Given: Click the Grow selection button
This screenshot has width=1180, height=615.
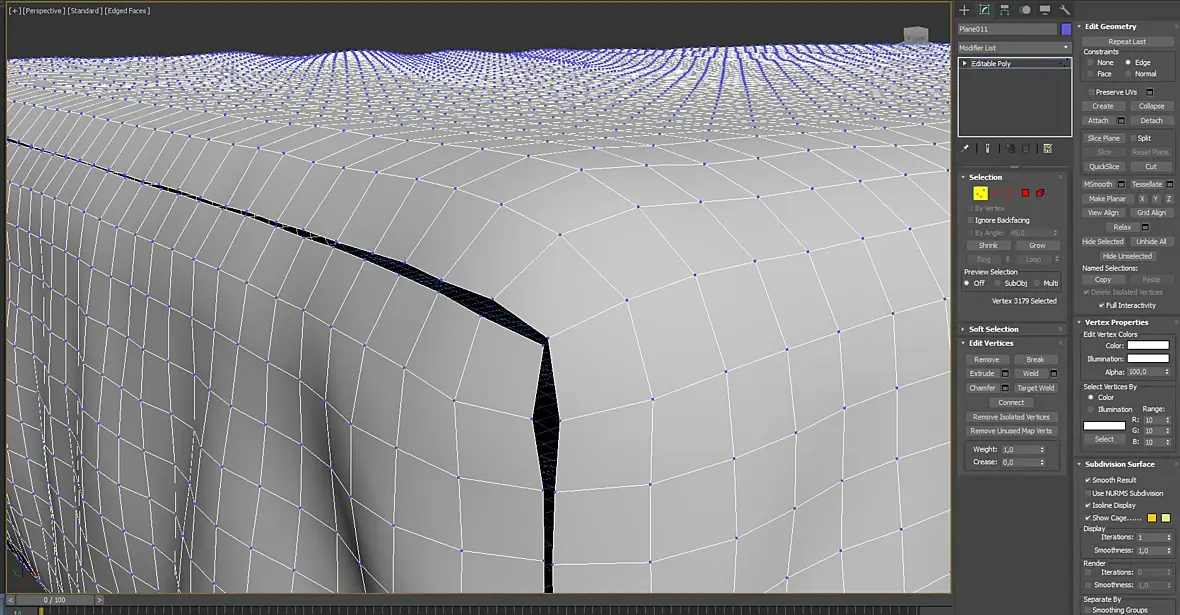Looking at the screenshot, I should pos(1037,245).
